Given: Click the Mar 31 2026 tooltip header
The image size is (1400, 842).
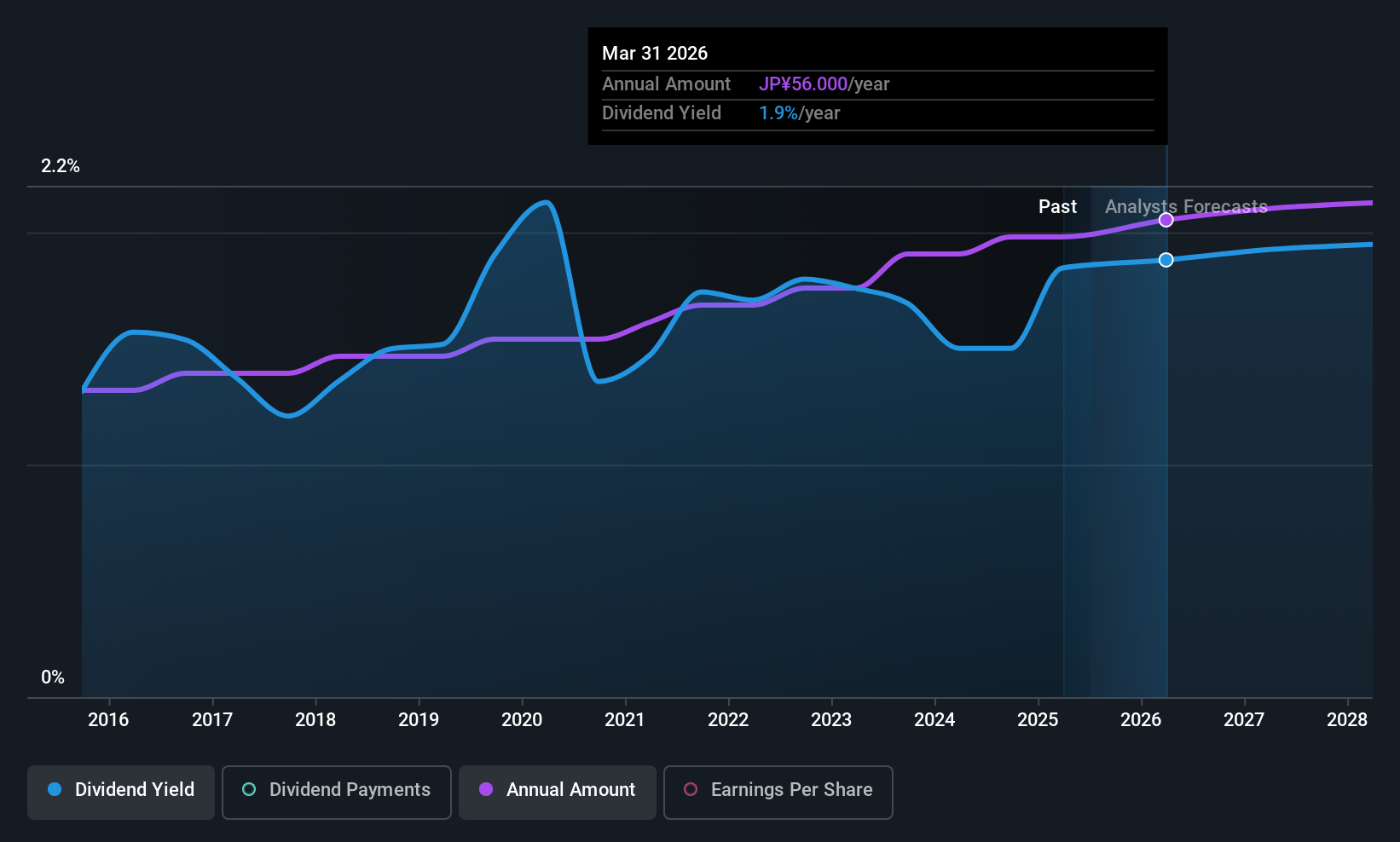Looking at the screenshot, I should coord(655,53).
